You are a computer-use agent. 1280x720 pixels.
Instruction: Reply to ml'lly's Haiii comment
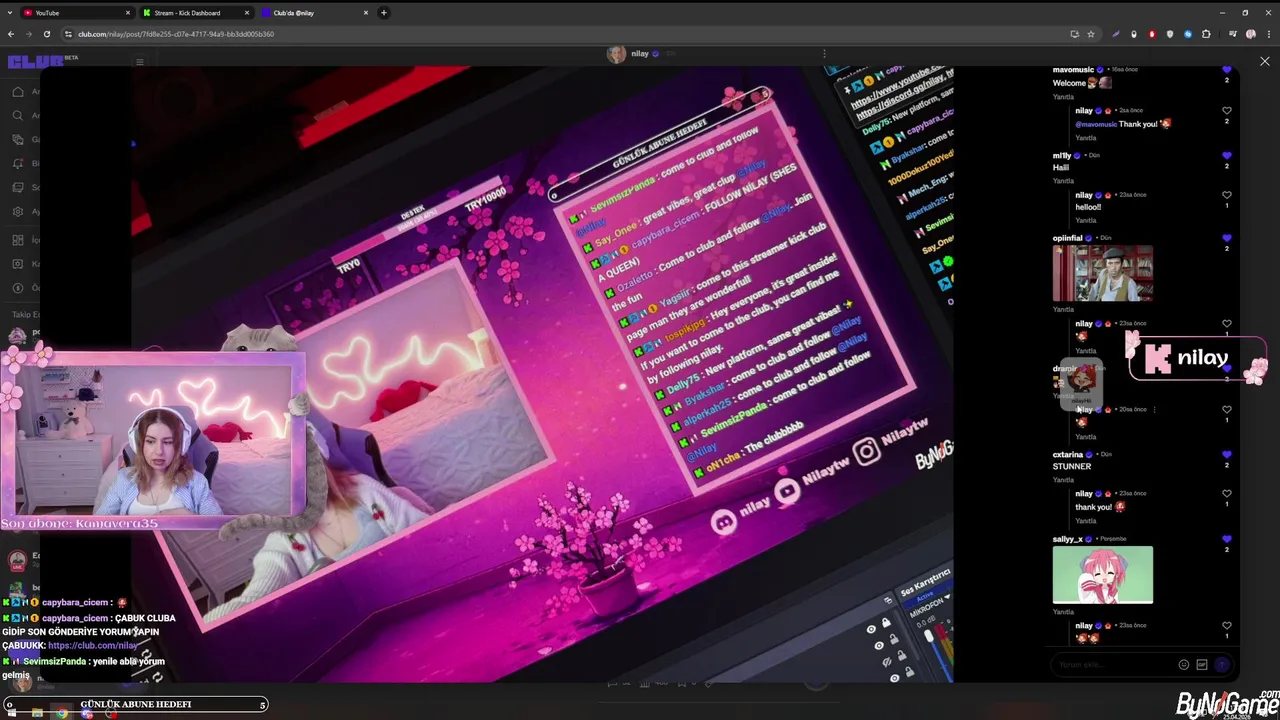1063,181
